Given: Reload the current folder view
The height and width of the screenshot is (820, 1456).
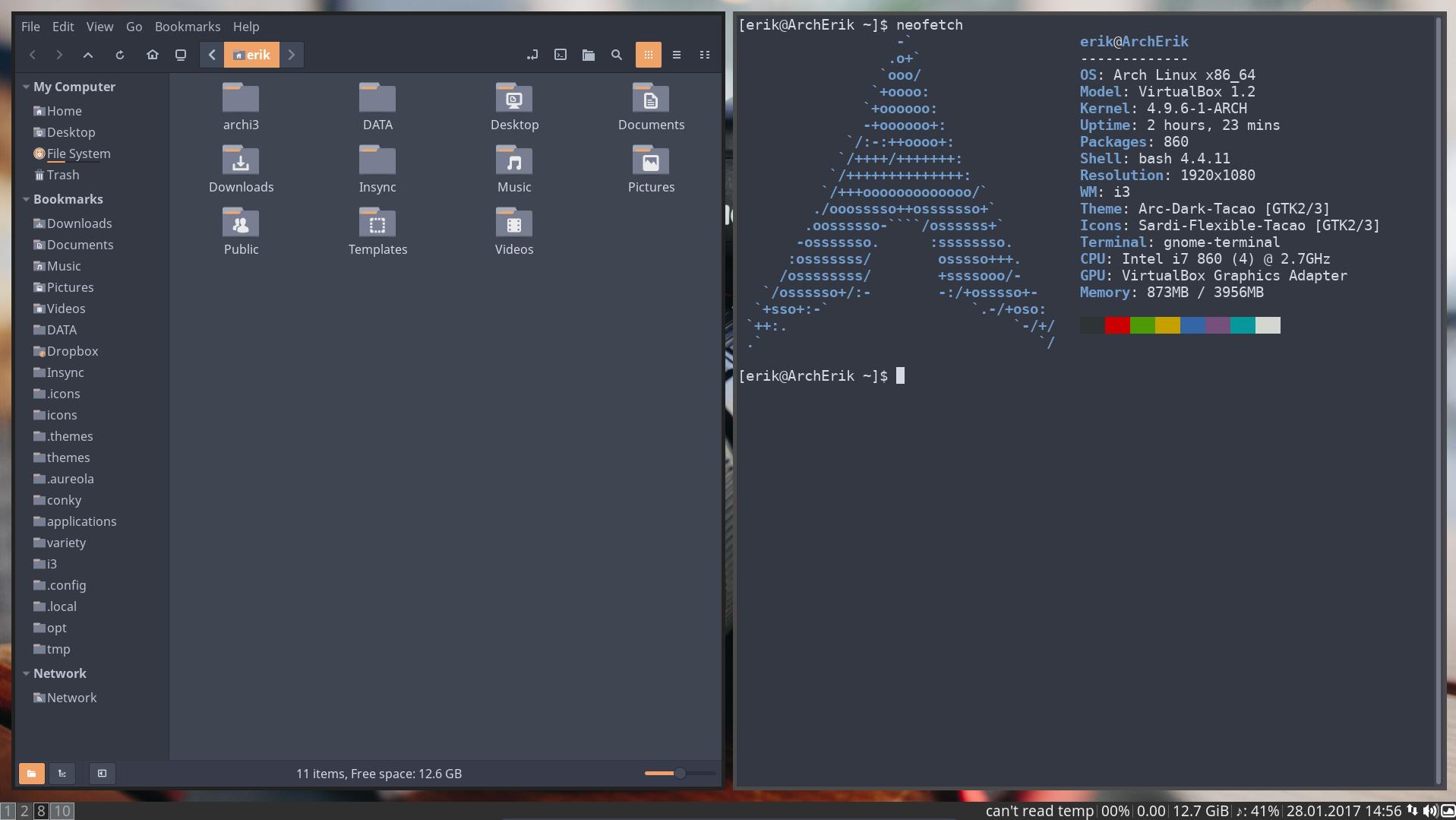Looking at the screenshot, I should pyautogui.click(x=120, y=55).
